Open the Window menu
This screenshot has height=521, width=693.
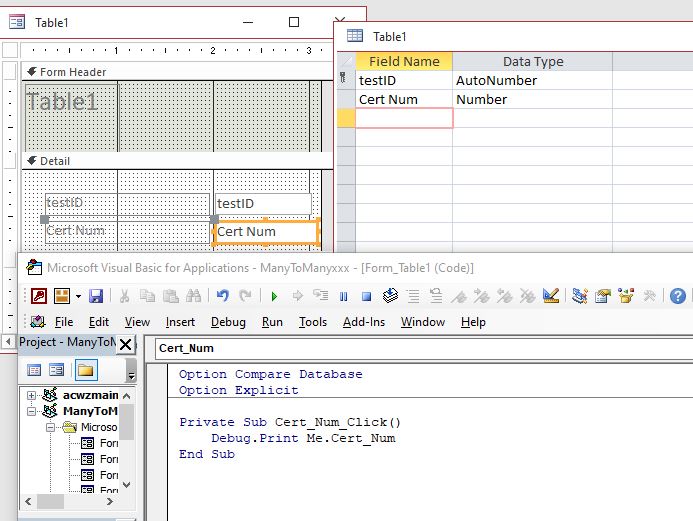[x=423, y=322]
